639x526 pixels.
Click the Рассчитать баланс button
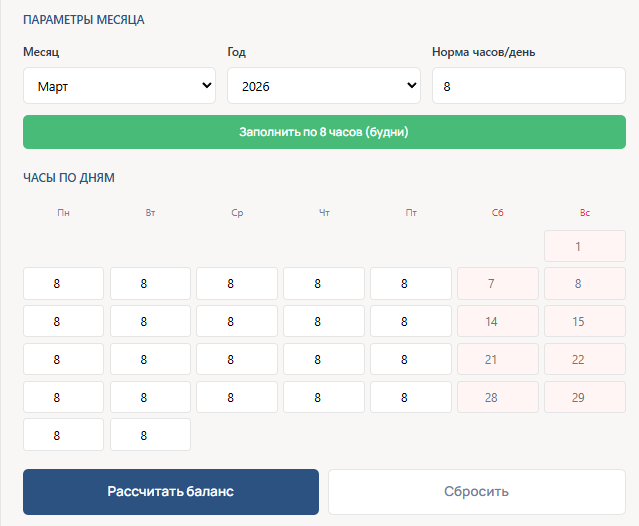click(171, 492)
